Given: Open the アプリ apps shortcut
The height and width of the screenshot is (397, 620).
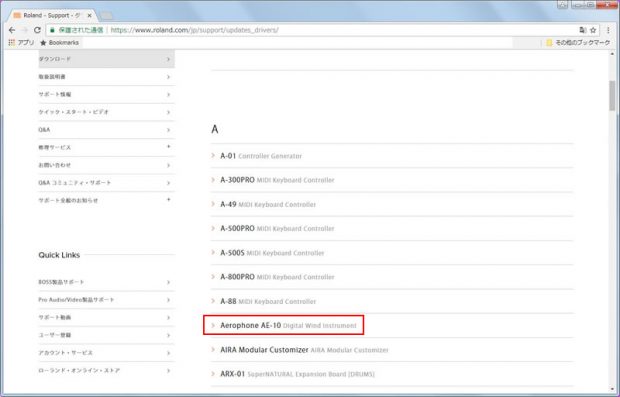Looking at the screenshot, I should point(21,42).
